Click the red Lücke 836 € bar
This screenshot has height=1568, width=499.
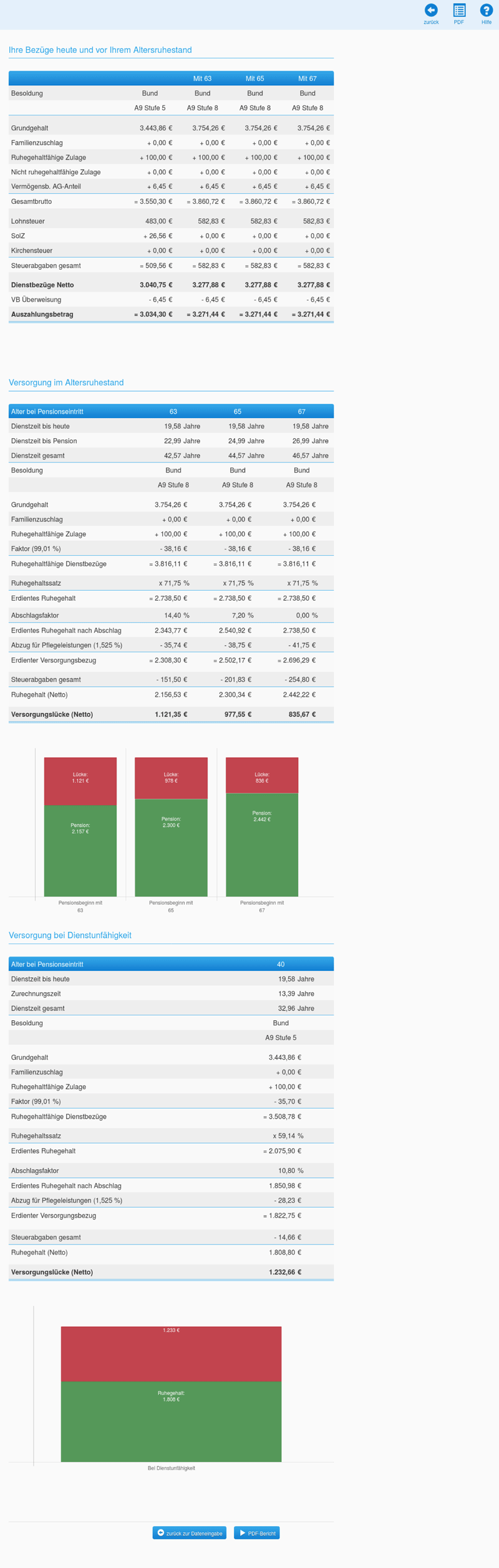(262, 775)
